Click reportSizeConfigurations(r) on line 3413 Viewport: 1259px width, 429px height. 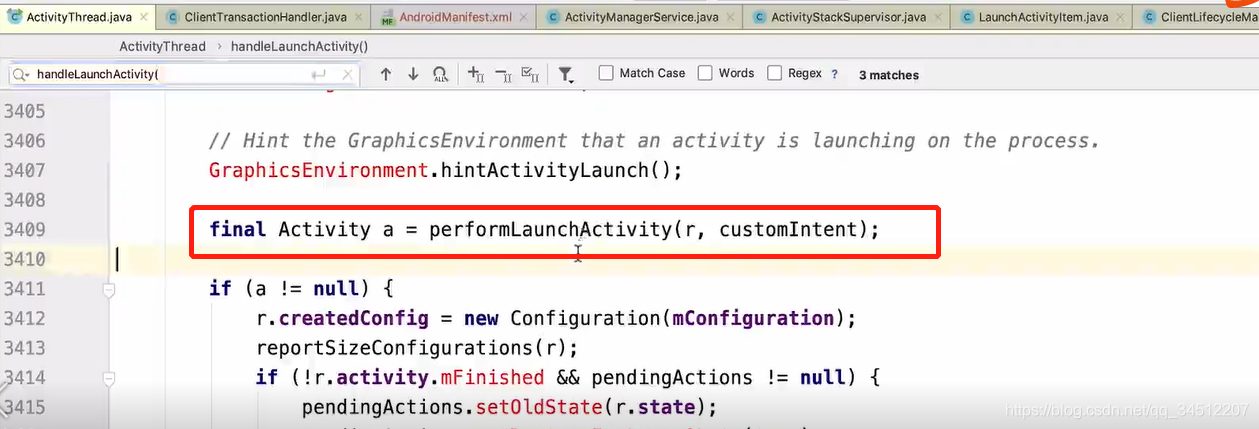click(411, 349)
